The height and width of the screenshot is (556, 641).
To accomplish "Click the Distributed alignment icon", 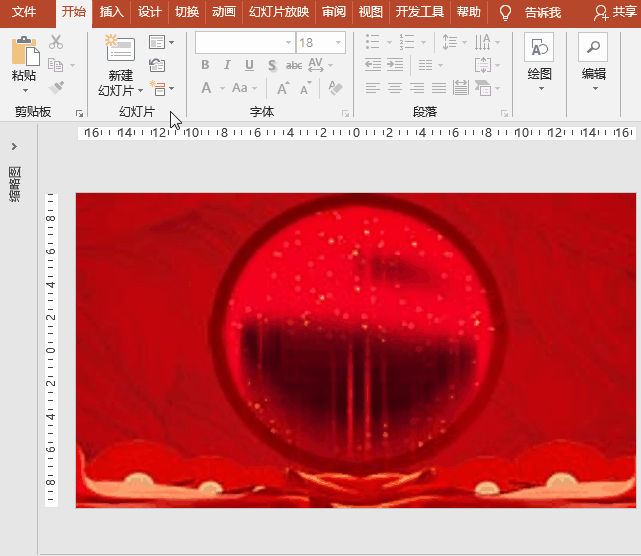I will point(461,87).
